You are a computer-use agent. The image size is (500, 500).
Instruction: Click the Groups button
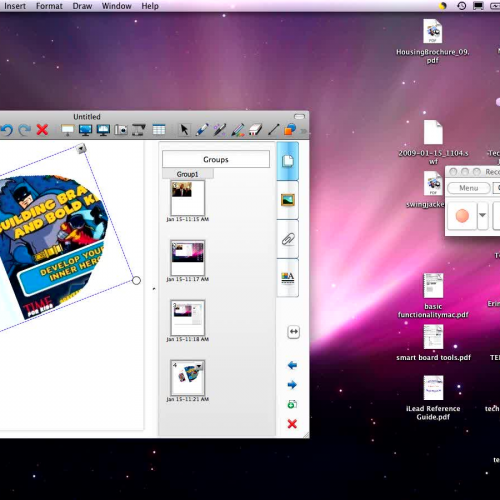click(216, 159)
